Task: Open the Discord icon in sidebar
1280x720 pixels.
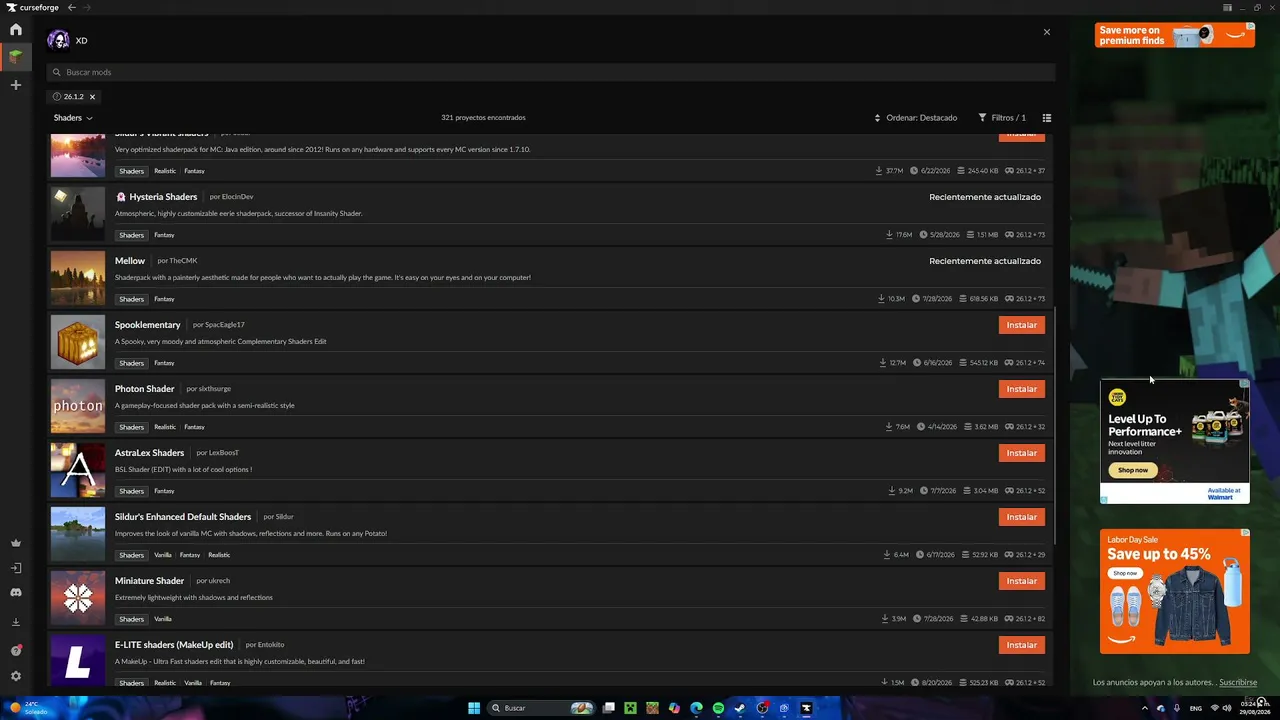Action: (x=15, y=593)
